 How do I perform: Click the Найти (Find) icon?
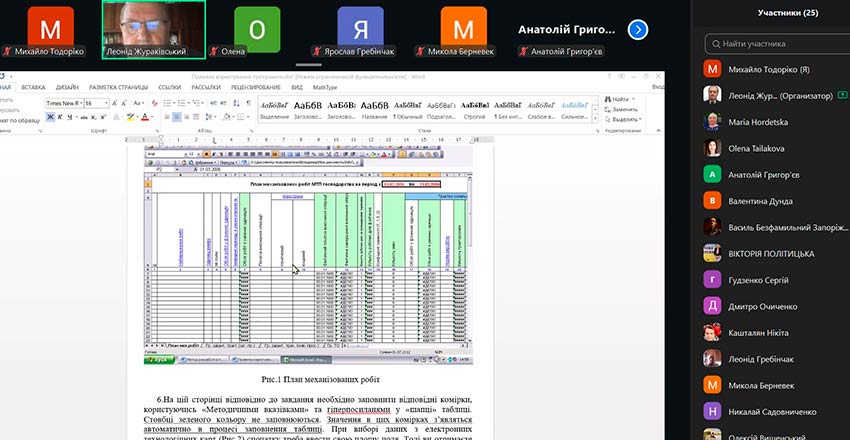611,100
